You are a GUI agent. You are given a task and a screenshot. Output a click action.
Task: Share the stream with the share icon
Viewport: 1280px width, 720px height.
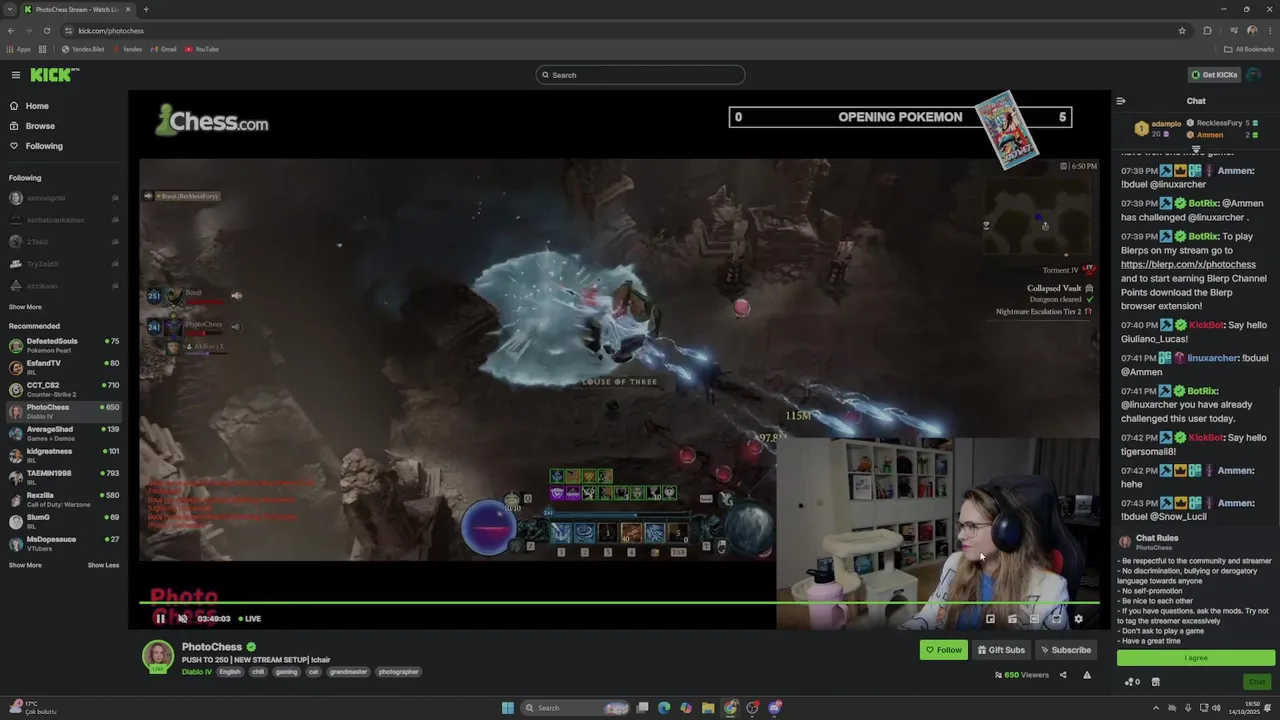(x=1063, y=675)
